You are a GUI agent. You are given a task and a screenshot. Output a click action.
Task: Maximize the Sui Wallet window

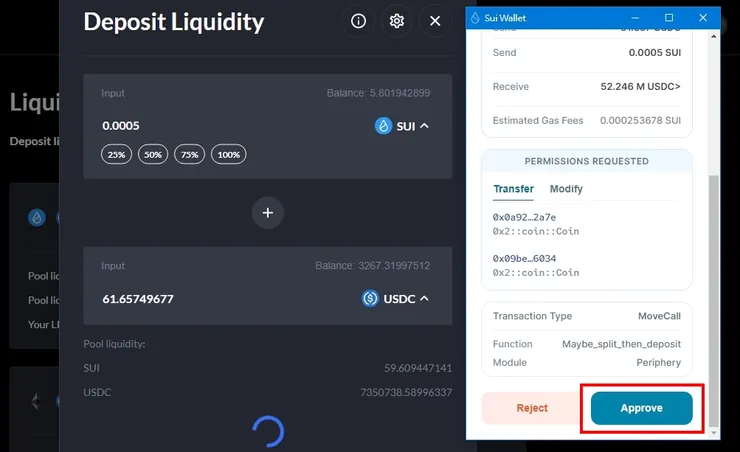(x=669, y=18)
